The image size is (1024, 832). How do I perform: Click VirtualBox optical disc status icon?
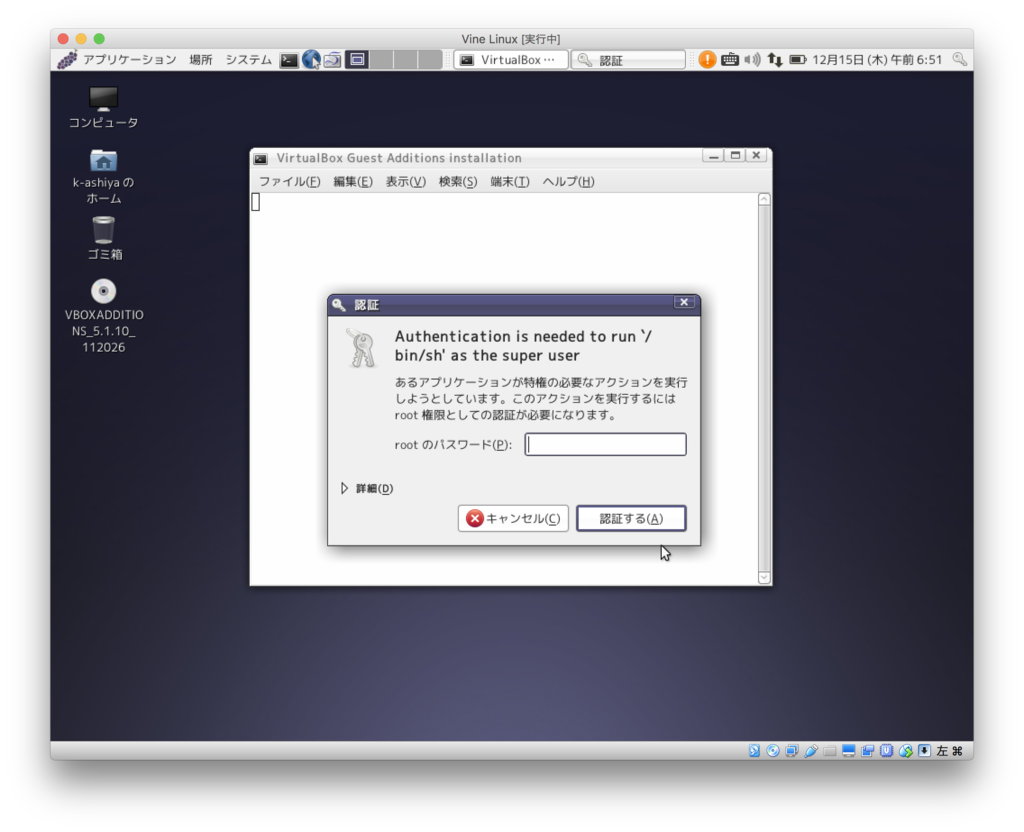[773, 751]
